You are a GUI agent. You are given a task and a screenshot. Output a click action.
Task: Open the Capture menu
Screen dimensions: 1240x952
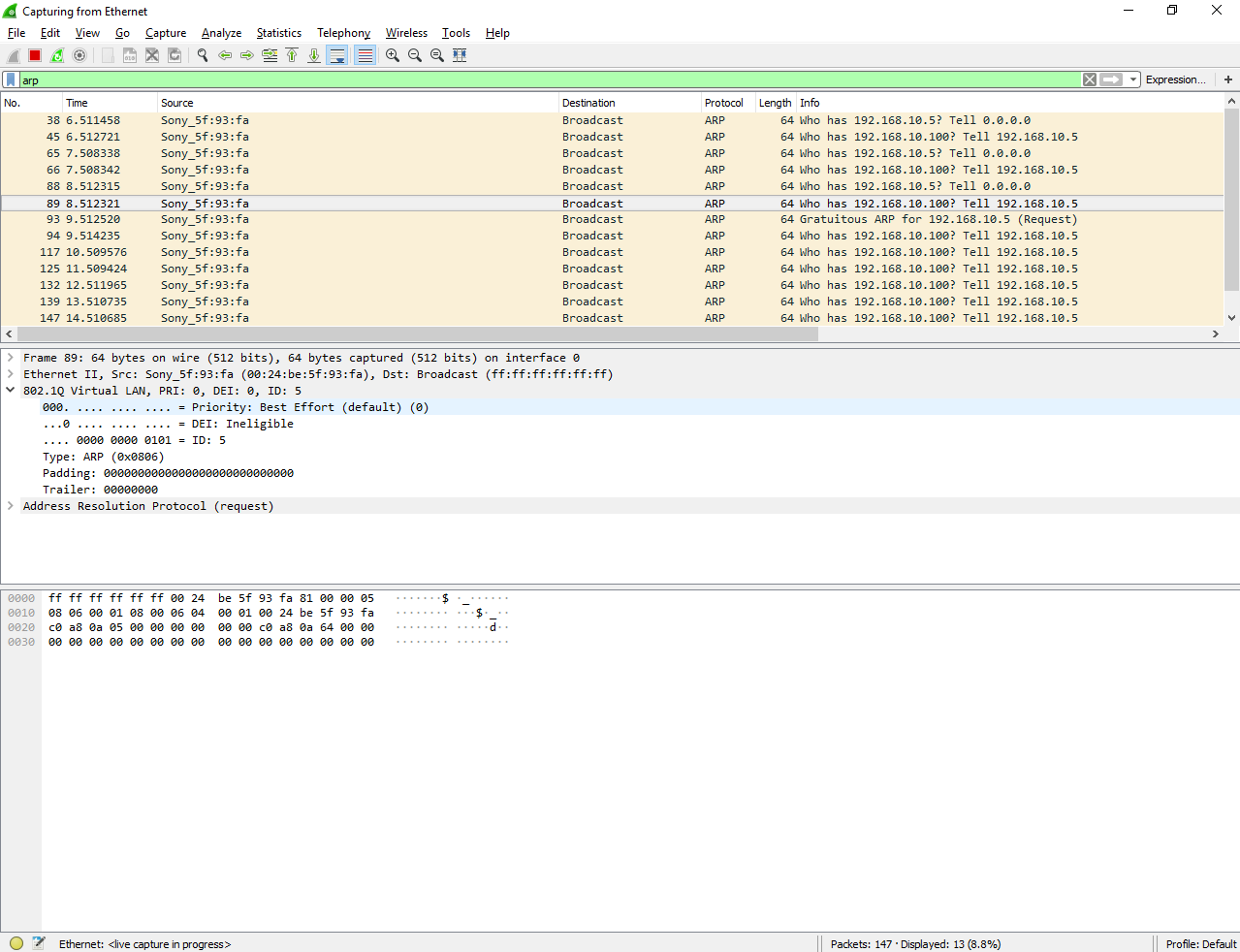tap(166, 33)
